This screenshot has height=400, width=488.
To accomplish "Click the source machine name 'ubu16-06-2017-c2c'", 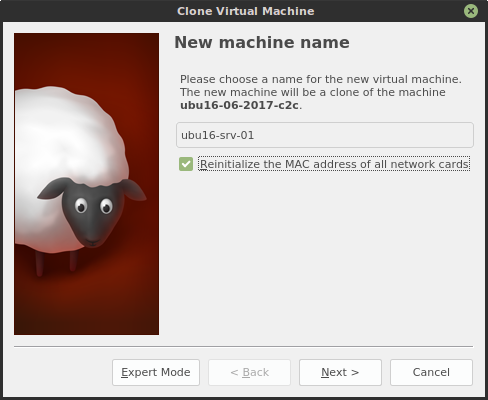I will (x=239, y=105).
